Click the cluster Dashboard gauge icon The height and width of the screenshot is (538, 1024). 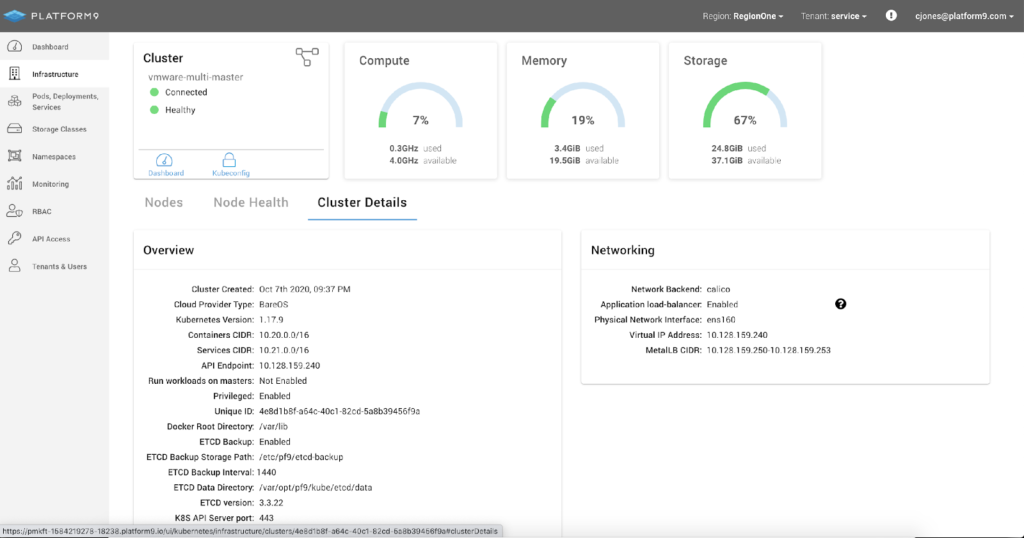pyautogui.click(x=166, y=160)
